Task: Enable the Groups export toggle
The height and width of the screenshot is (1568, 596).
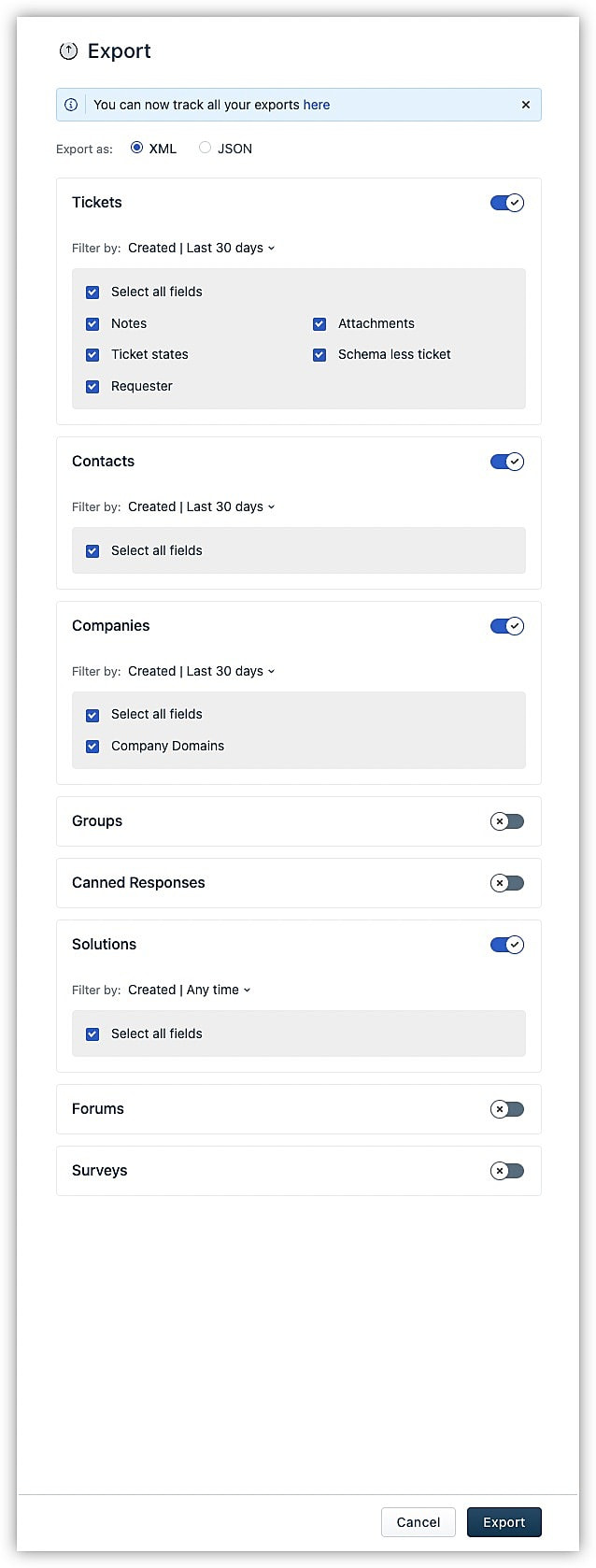Action: point(507,821)
